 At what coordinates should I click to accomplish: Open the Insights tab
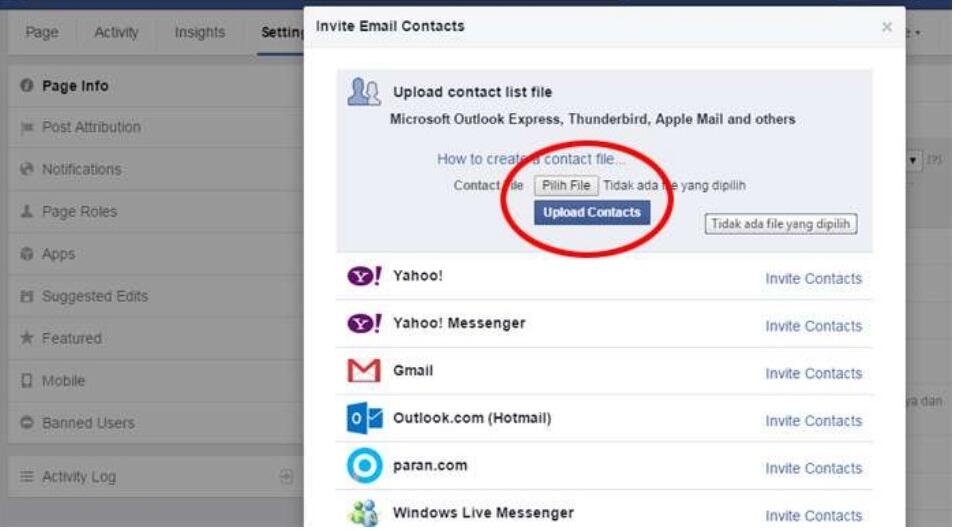(200, 32)
